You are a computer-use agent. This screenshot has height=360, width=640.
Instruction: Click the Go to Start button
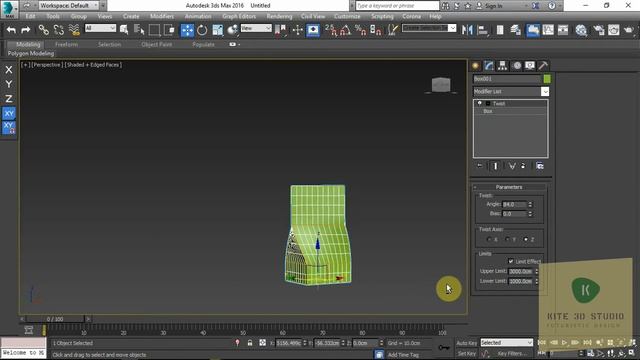pyautogui.click(x=542, y=342)
